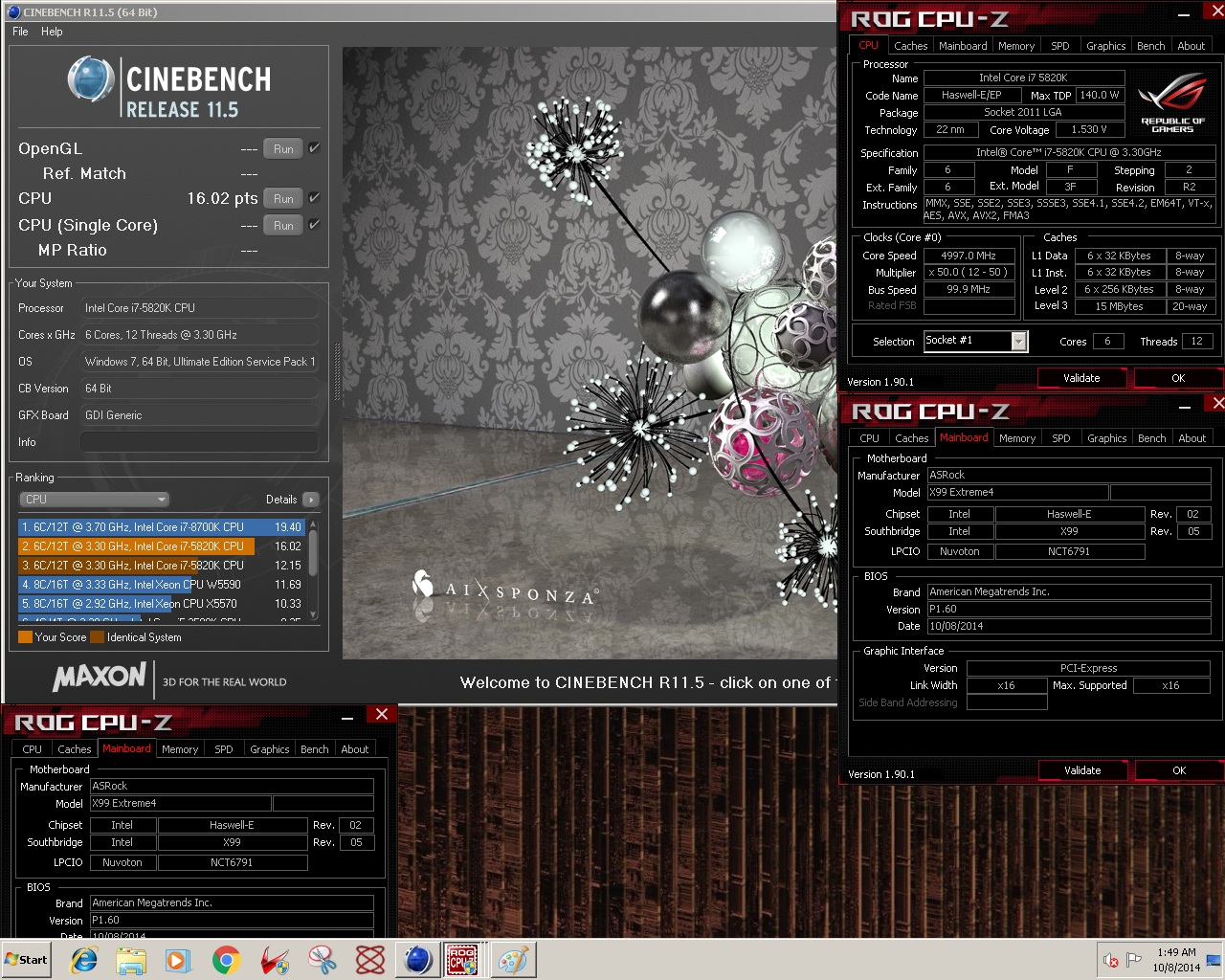Select CPU tab in bottom-left CPU-Z window
The height and width of the screenshot is (980, 1225).
coord(32,749)
